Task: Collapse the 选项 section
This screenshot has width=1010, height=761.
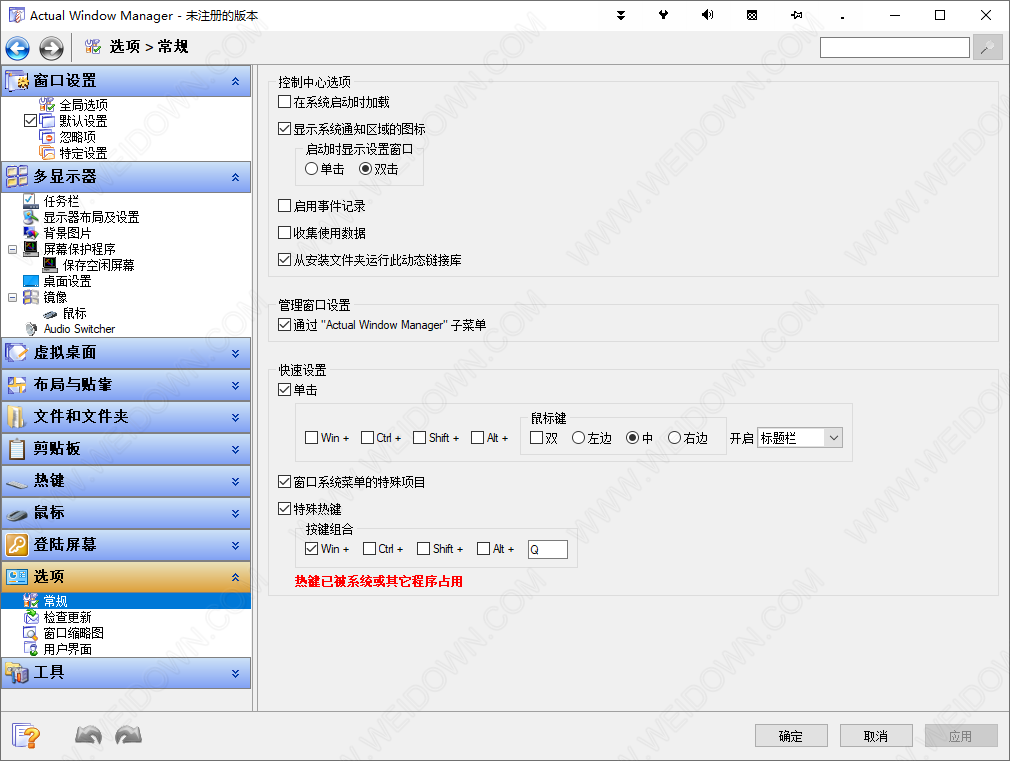Action: (x=236, y=577)
